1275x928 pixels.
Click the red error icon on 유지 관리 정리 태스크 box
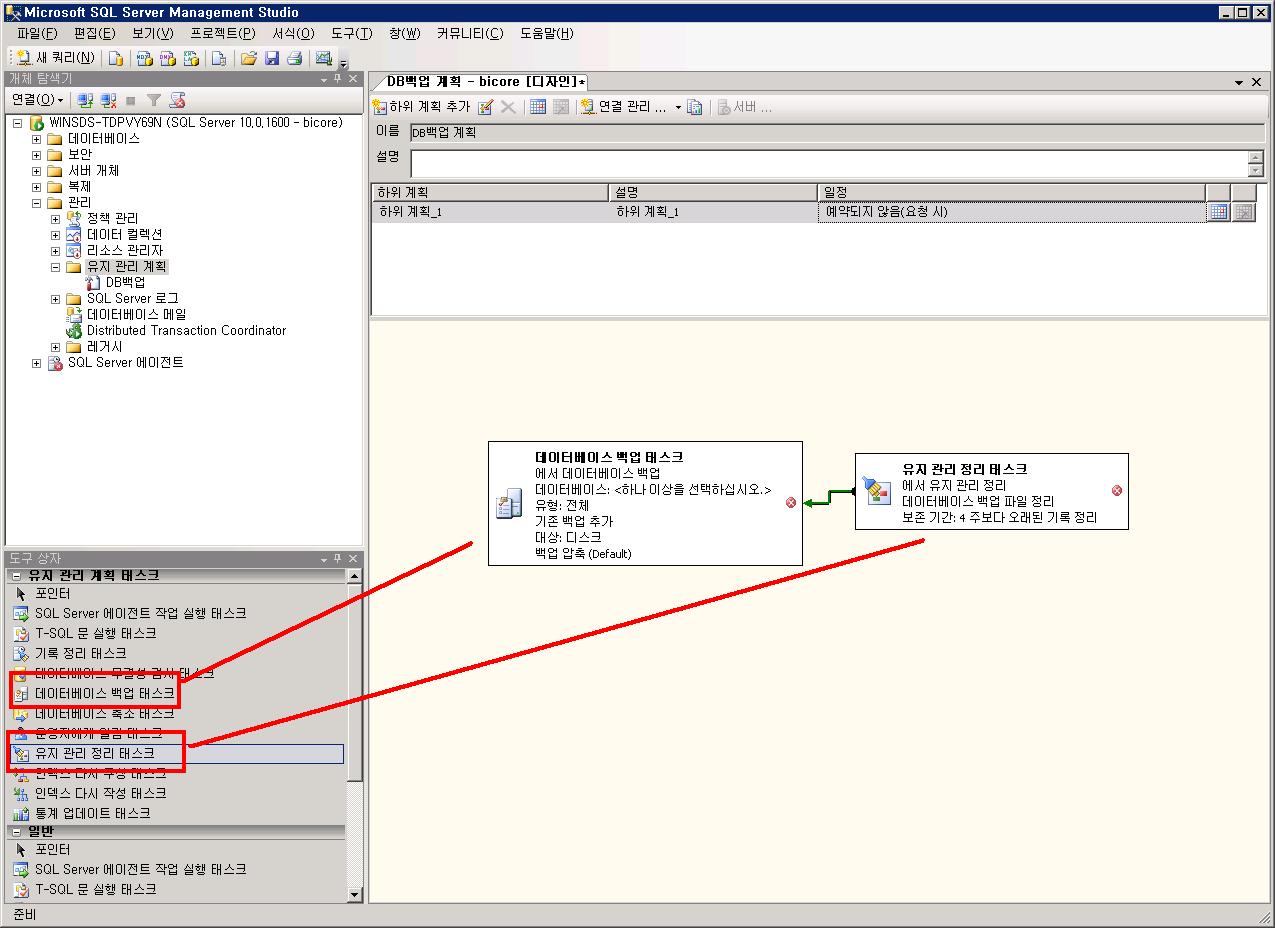1117,491
